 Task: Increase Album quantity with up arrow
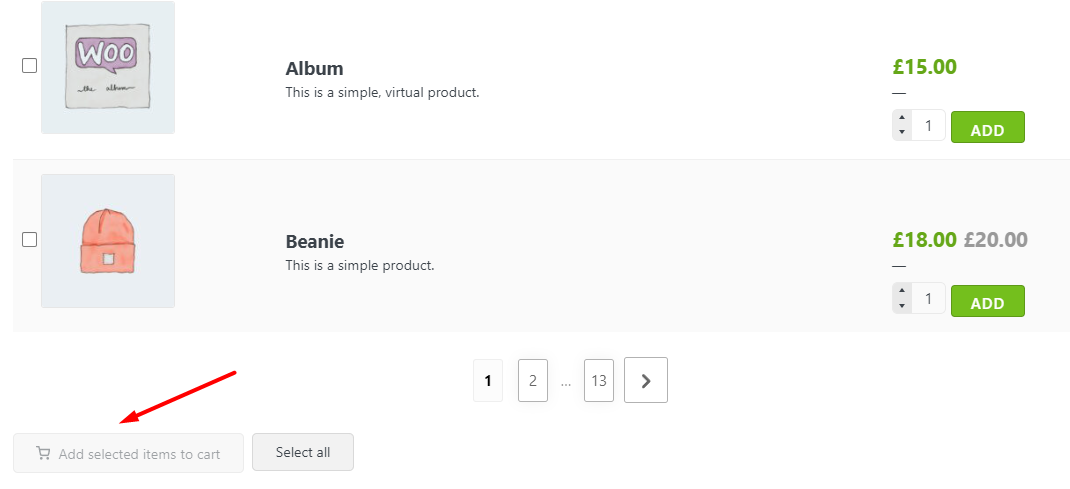(x=902, y=119)
